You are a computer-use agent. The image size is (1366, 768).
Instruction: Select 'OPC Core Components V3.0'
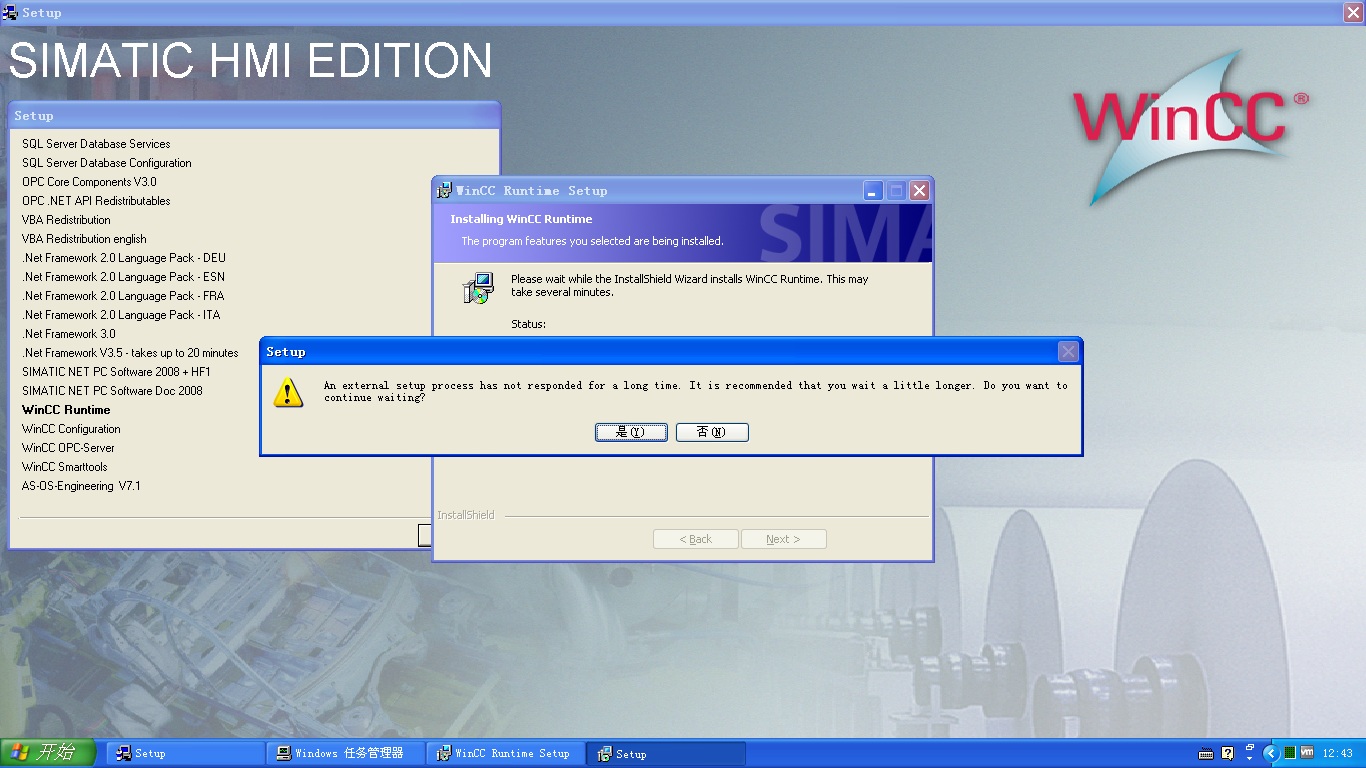click(89, 182)
